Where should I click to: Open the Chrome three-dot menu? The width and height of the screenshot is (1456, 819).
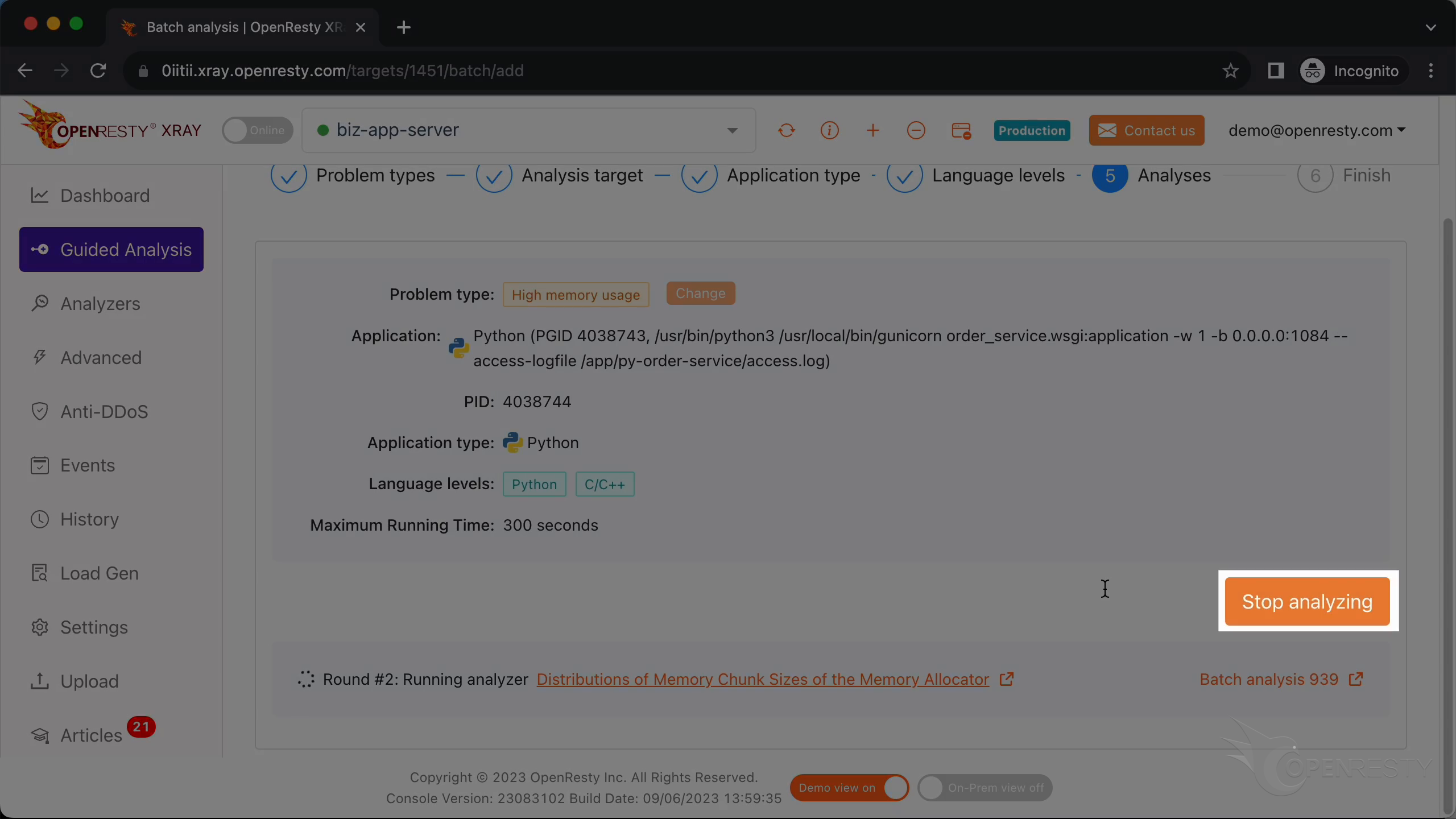[x=1431, y=71]
